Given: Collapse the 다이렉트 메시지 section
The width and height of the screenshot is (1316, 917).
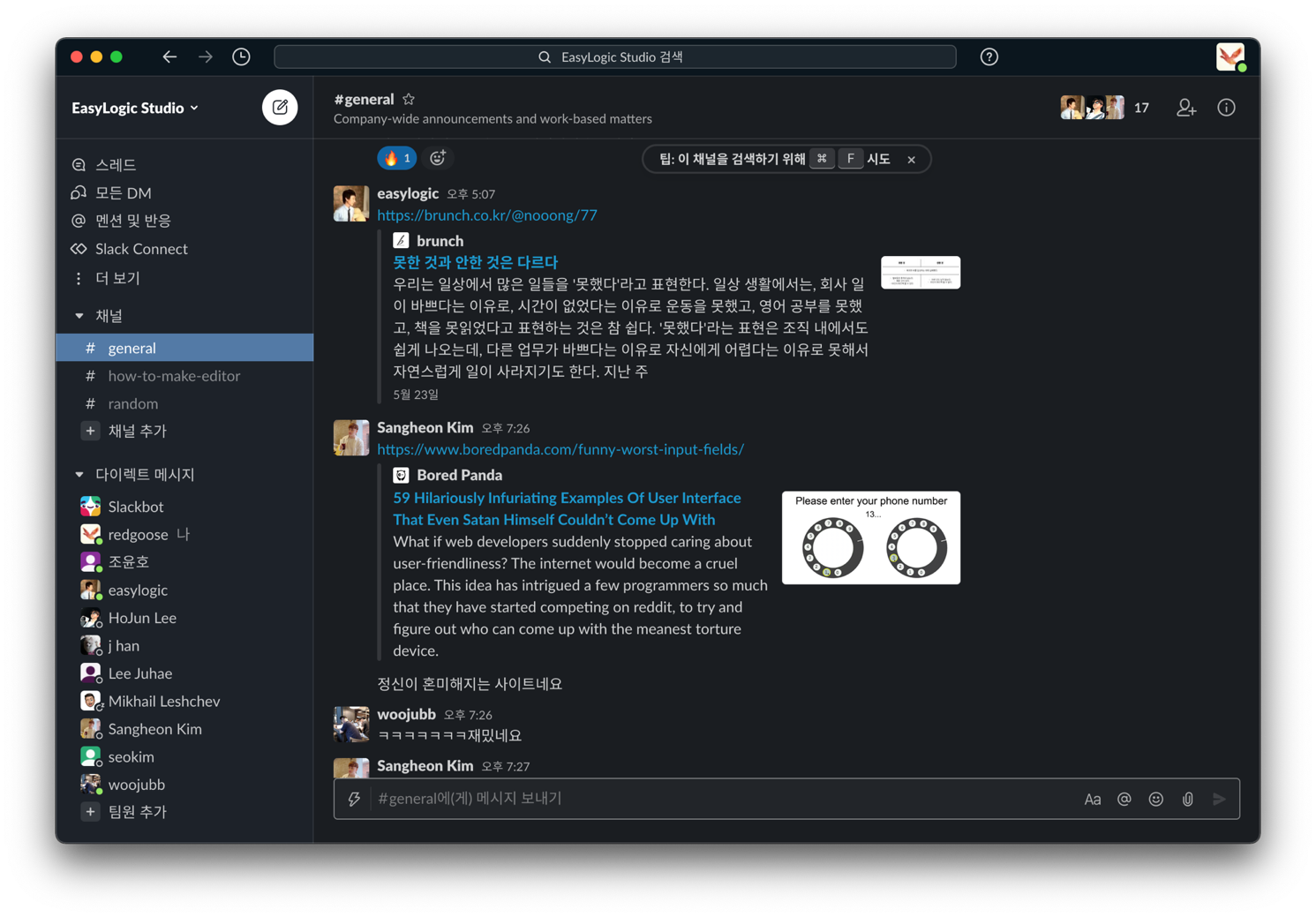Looking at the screenshot, I should coord(79,475).
